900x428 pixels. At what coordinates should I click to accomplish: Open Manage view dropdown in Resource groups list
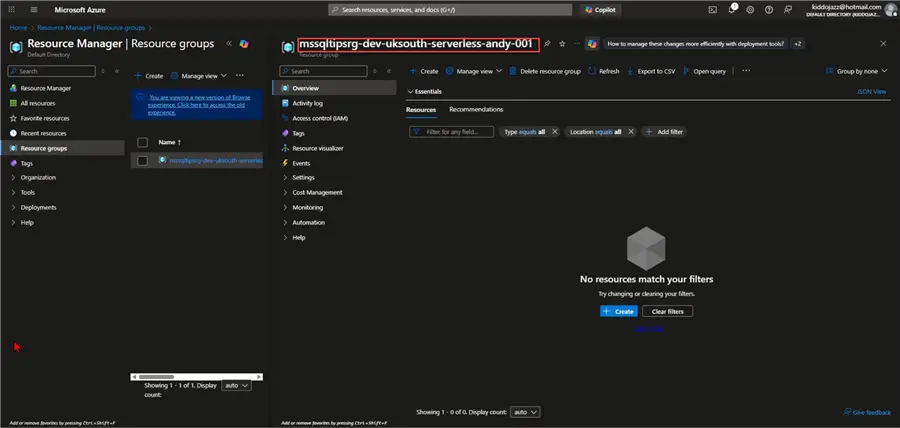tap(199, 76)
